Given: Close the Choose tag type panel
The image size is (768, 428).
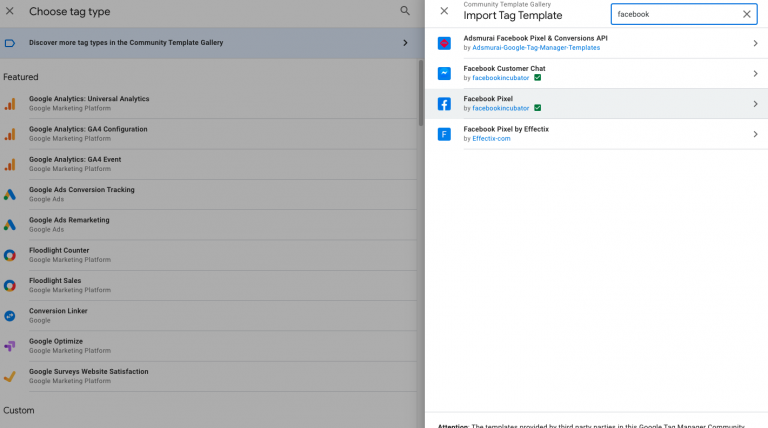Looking at the screenshot, I should pyautogui.click(x=10, y=11).
